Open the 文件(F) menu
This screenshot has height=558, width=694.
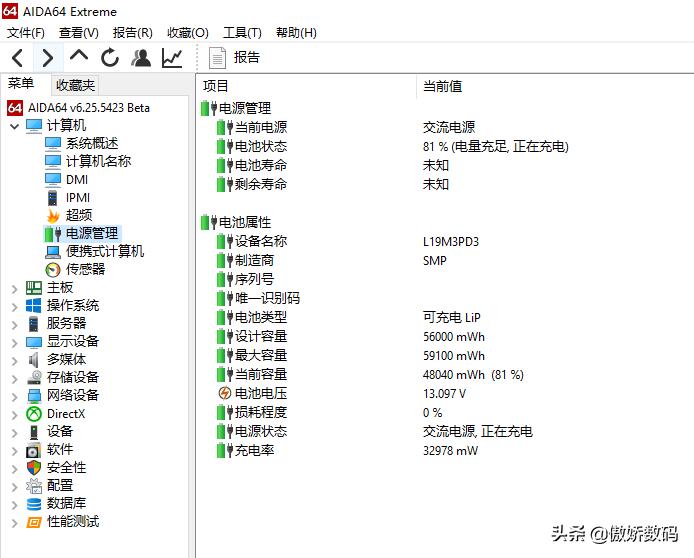point(26,33)
